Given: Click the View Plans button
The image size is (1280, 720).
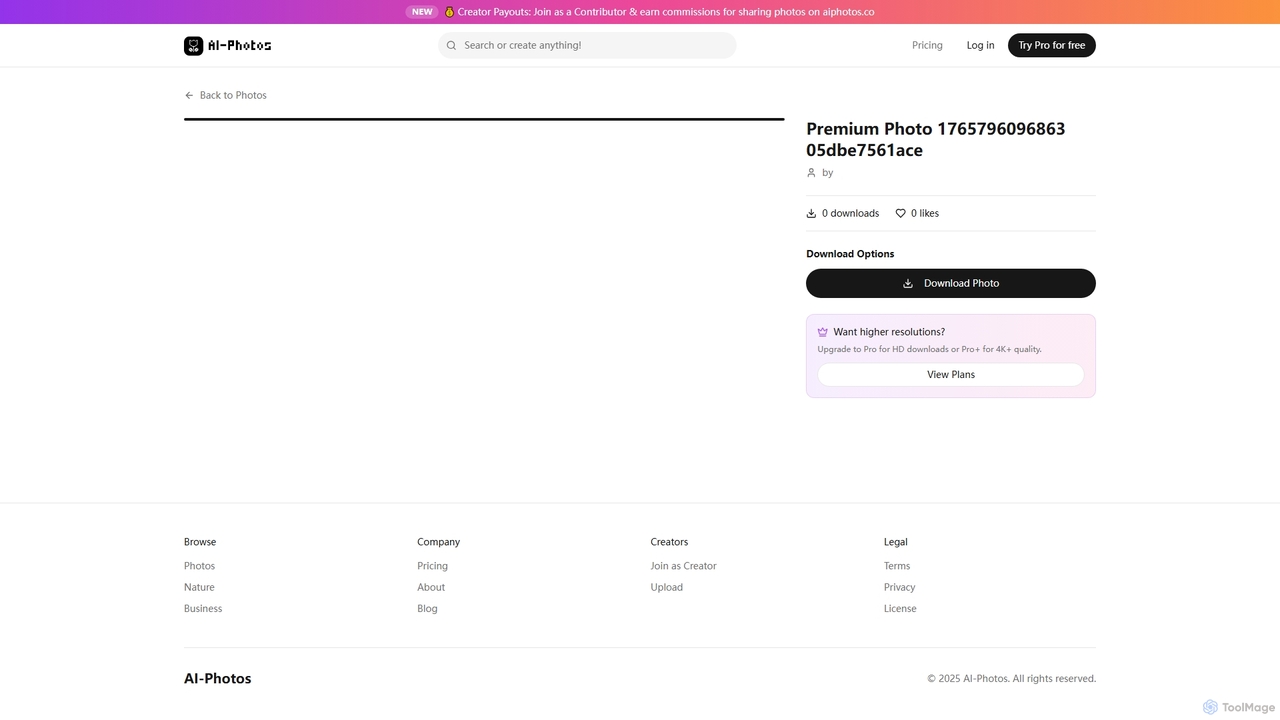Looking at the screenshot, I should (x=951, y=374).
